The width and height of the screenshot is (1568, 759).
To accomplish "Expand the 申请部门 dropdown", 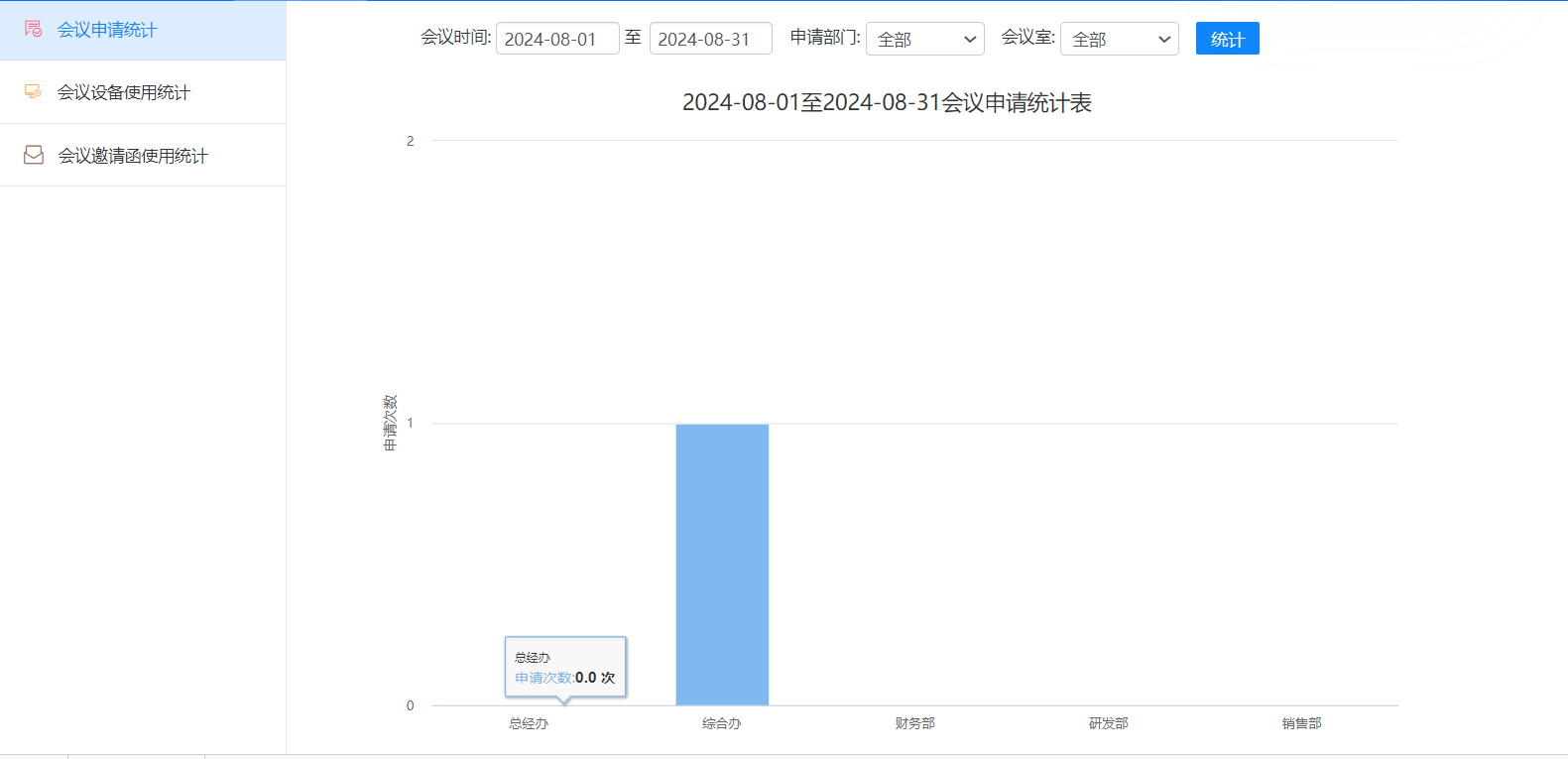I will 924,39.
